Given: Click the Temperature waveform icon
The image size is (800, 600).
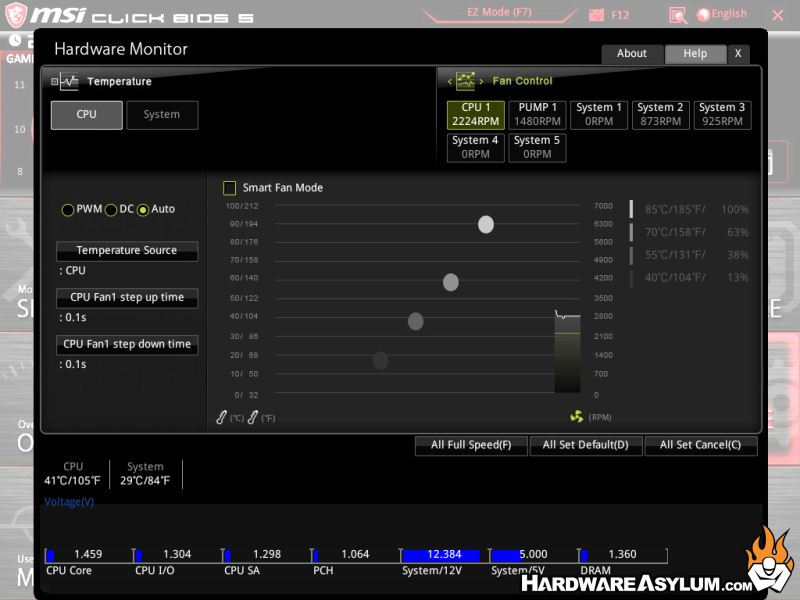Looking at the screenshot, I should [68, 82].
